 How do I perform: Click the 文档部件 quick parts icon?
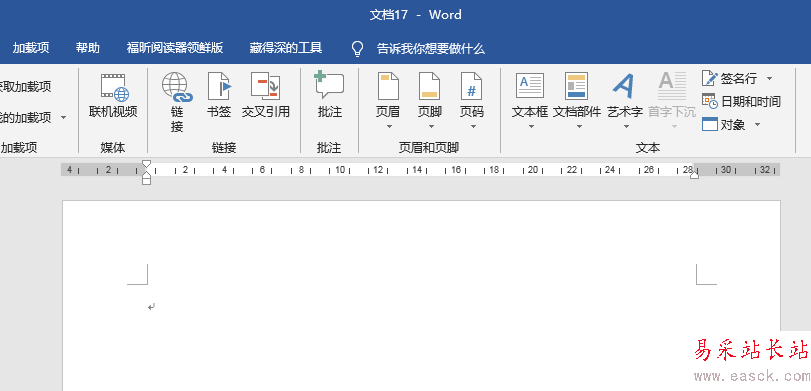click(576, 86)
